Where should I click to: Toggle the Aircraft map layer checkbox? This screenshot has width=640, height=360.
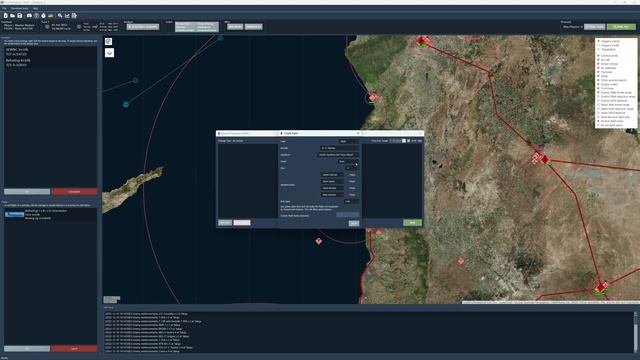(x=598, y=60)
